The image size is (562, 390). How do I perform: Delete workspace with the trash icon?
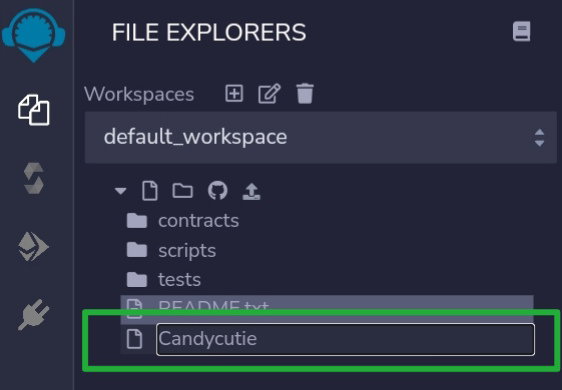(305, 94)
